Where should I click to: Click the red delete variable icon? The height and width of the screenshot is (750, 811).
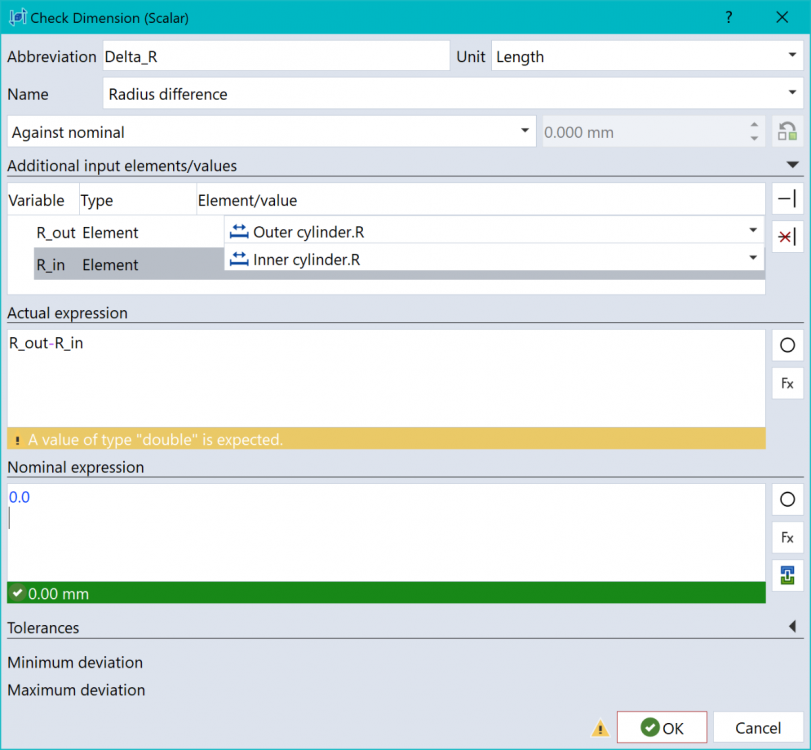tap(787, 236)
